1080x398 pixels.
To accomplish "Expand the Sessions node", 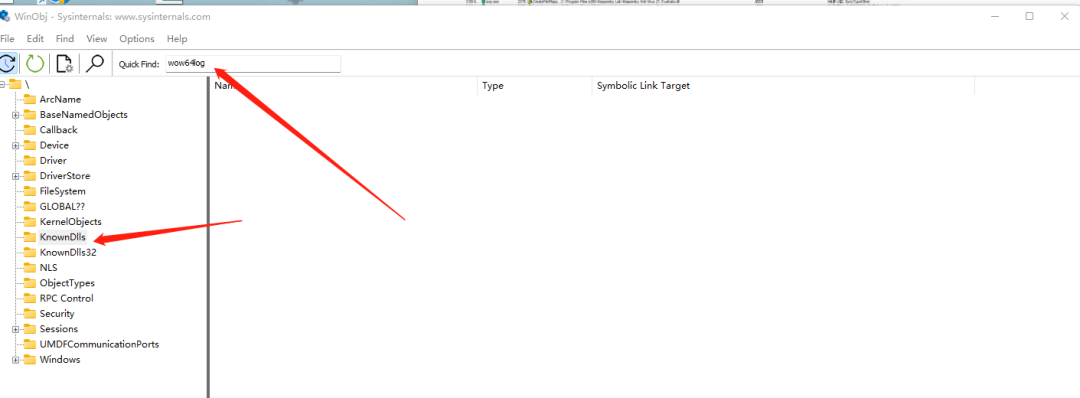I will 15,329.
